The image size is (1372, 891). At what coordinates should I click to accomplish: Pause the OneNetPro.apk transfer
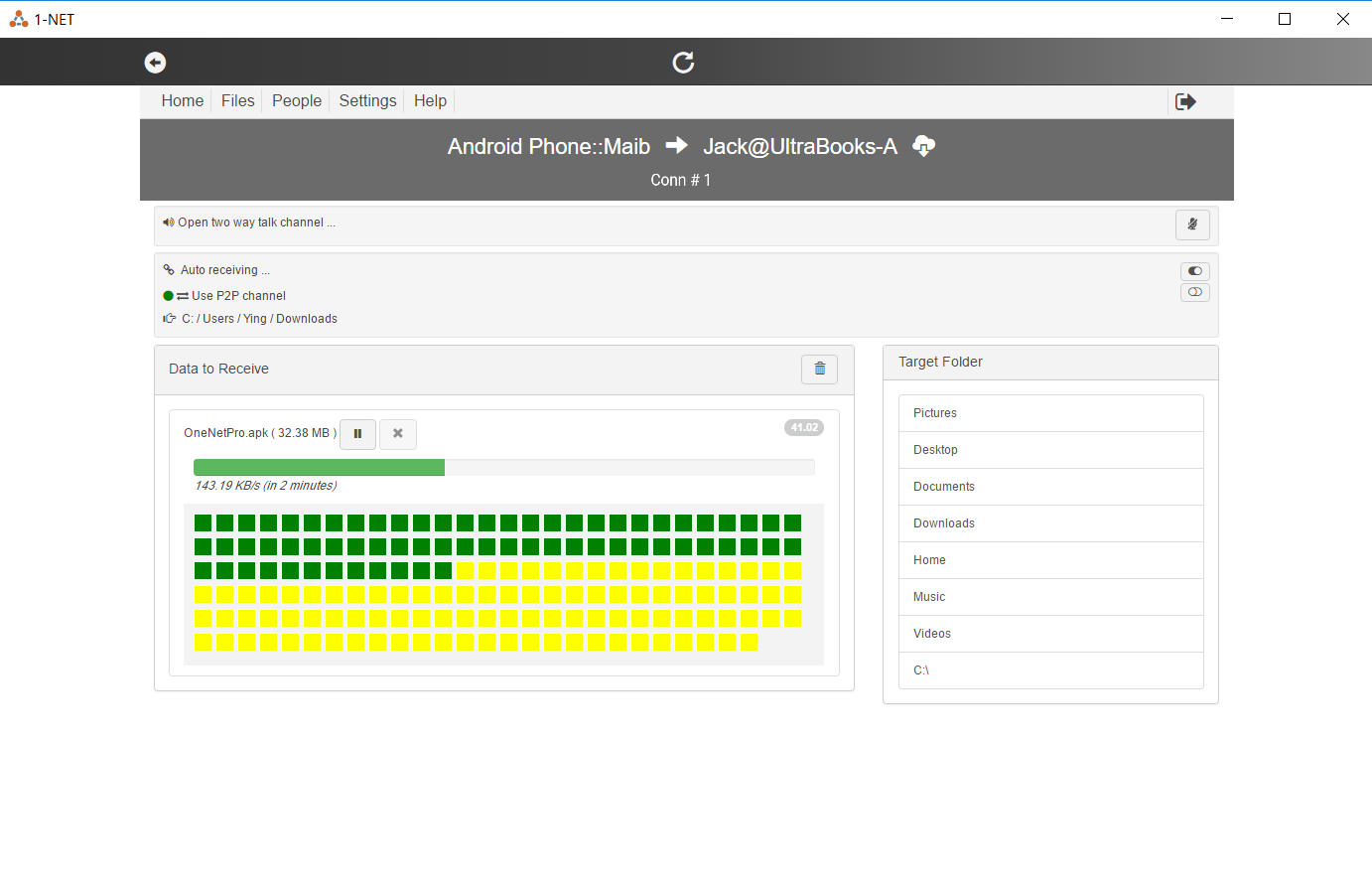click(x=357, y=434)
